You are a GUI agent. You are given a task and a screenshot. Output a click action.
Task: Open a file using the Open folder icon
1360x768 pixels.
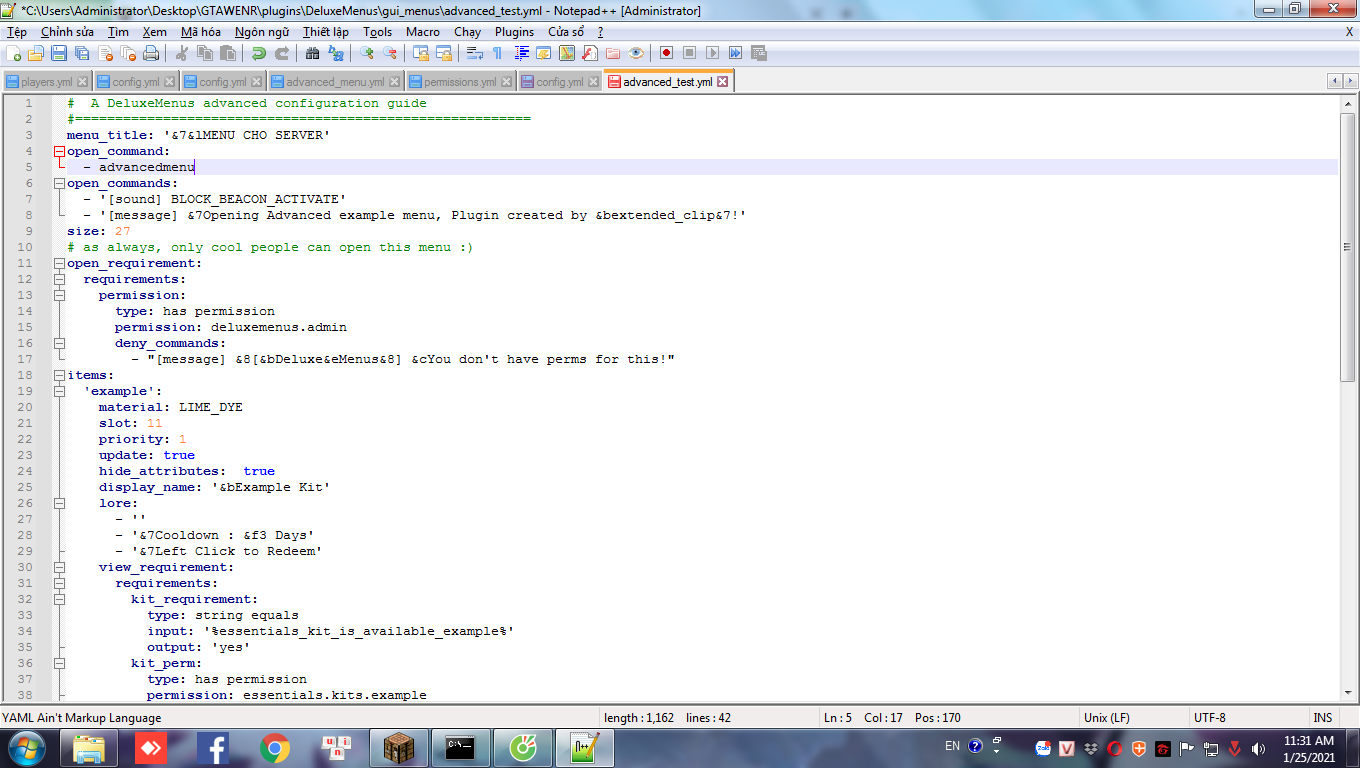[36, 53]
